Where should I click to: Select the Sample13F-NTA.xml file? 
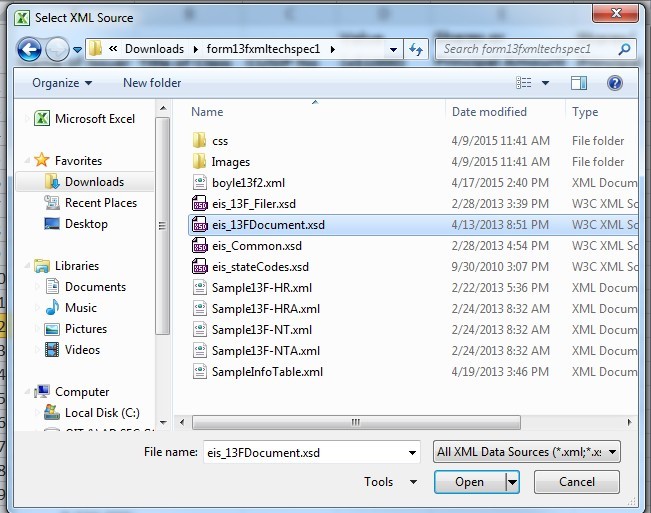413,351
